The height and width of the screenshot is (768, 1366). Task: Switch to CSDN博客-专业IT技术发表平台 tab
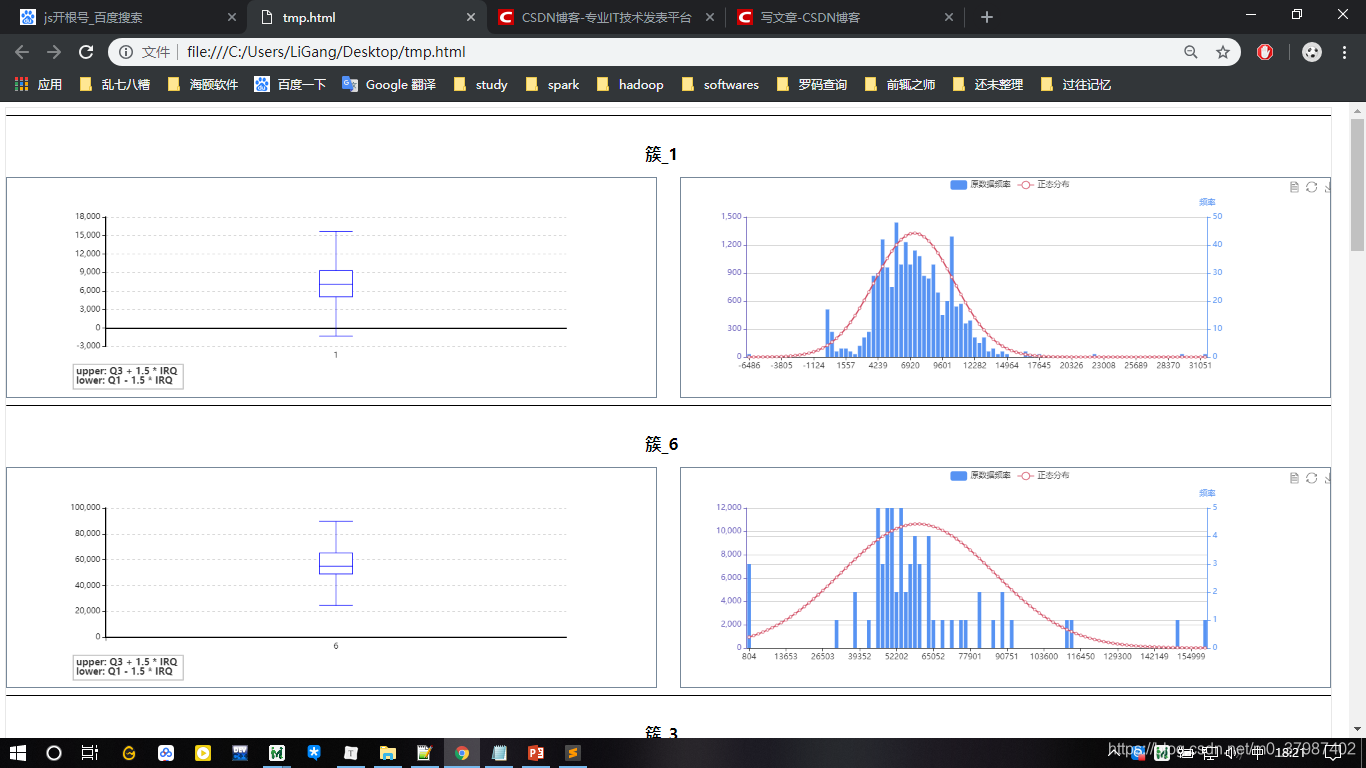(606, 17)
